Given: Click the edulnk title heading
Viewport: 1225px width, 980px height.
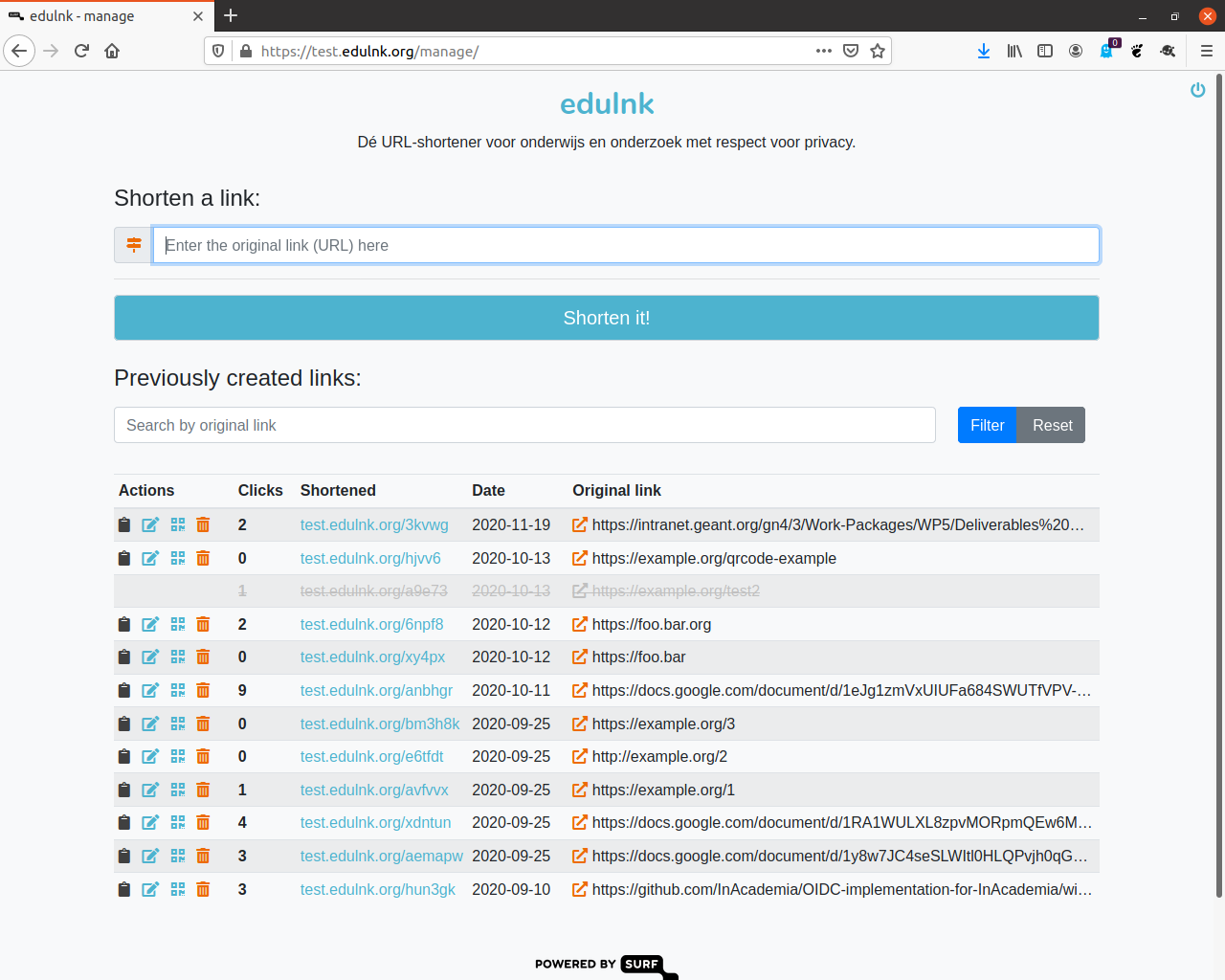Looking at the screenshot, I should click(607, 103).
